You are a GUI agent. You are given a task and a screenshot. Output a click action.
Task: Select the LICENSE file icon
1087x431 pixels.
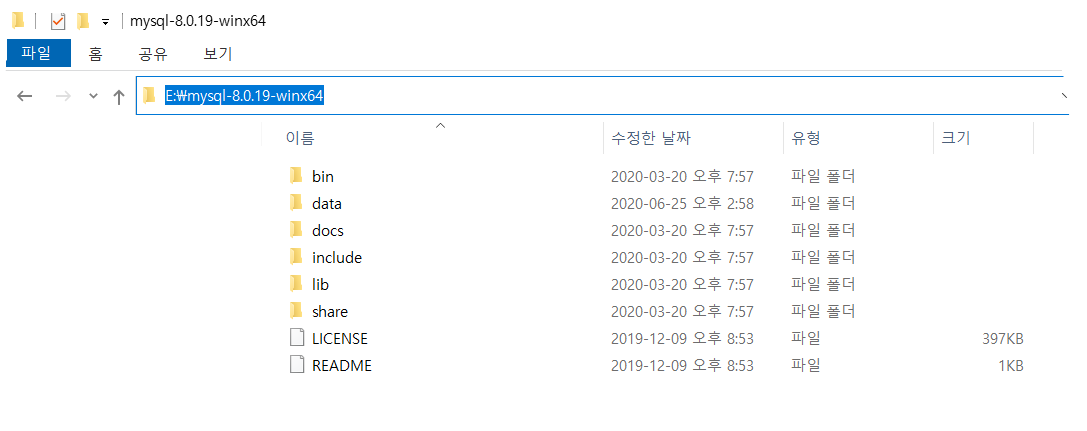click(297, 338)
